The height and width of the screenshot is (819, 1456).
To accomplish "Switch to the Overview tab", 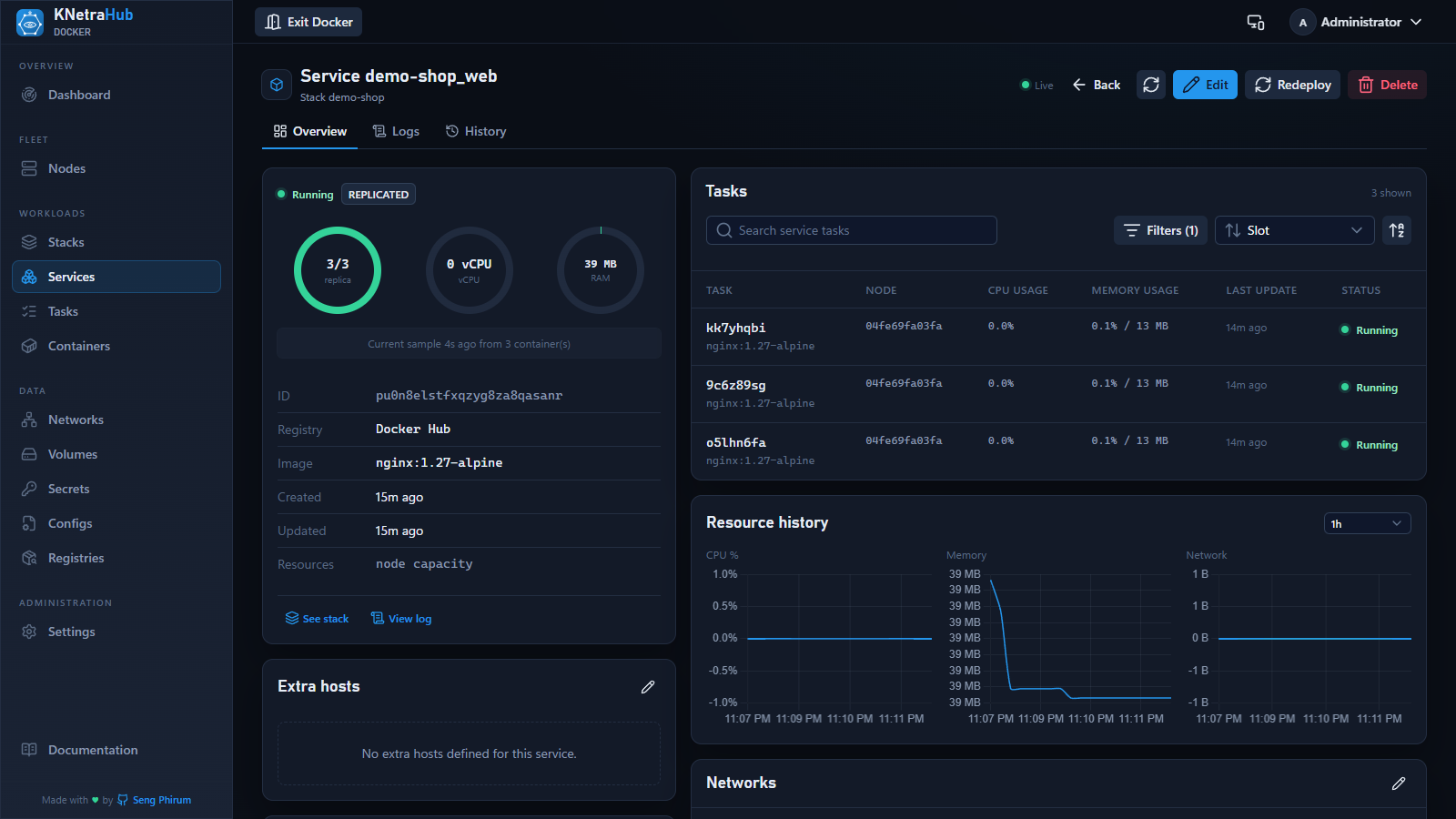I will click(x=309, y=131).
